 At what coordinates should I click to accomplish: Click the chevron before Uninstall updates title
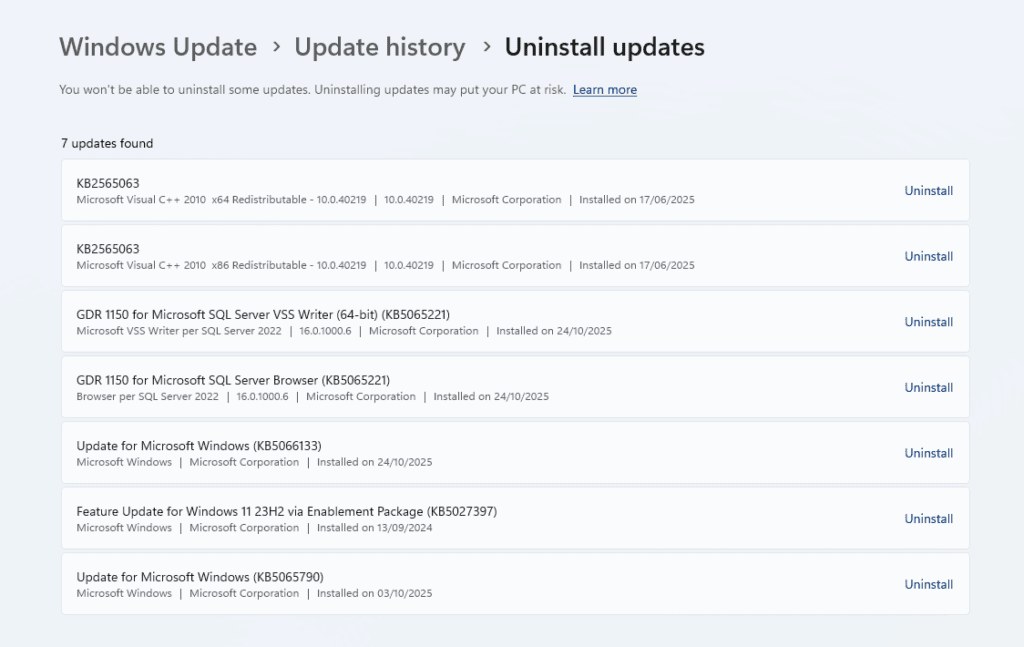coord(486,47)
